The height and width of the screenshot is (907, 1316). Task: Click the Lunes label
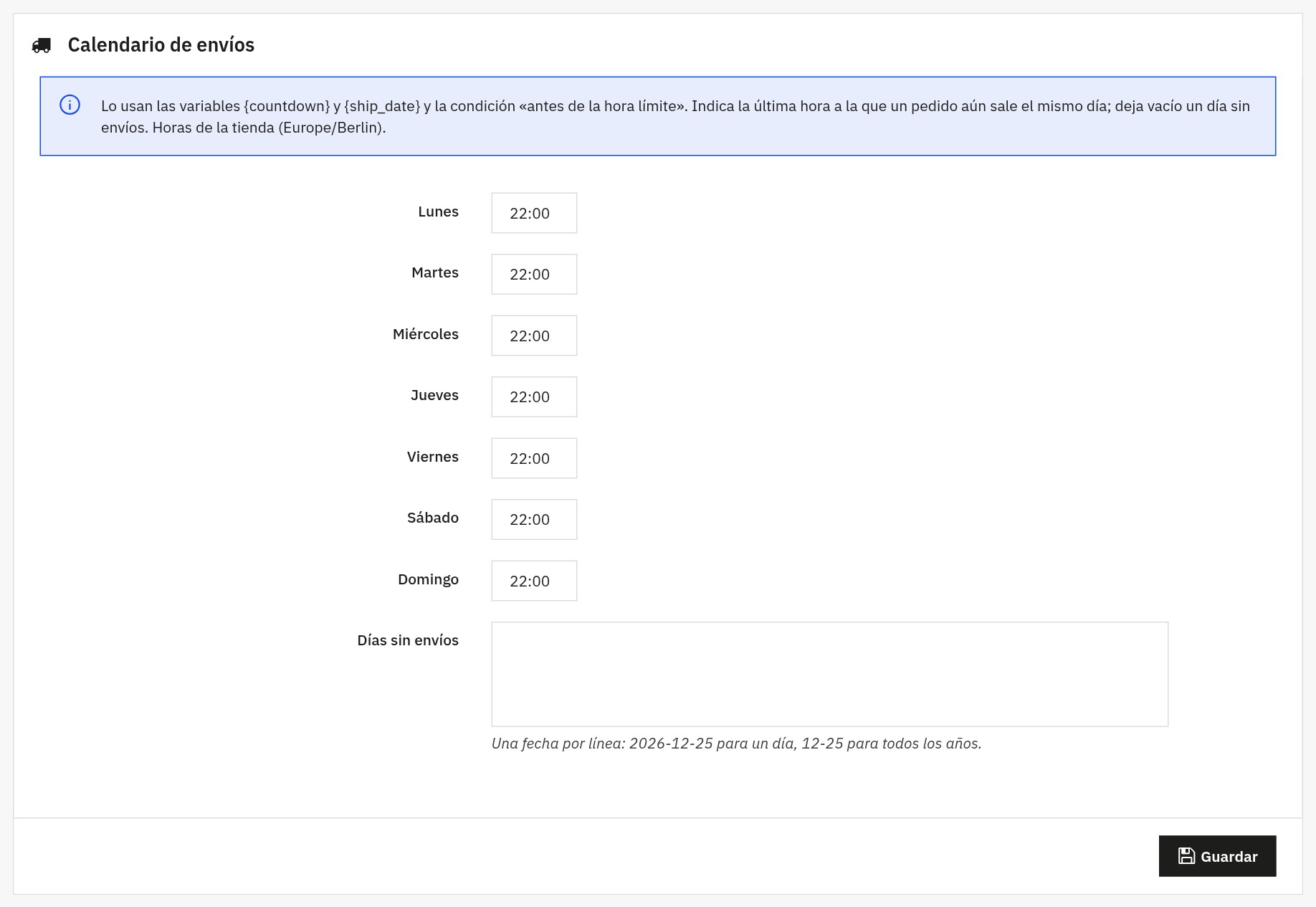[x=438, y=212]
